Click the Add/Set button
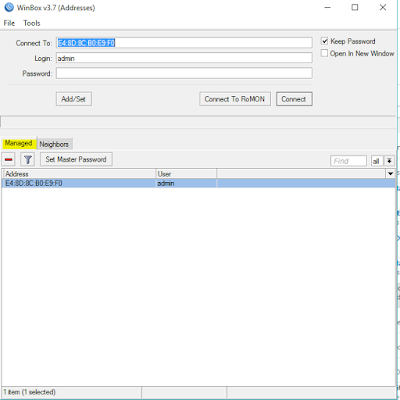Screen dimensions: 400x400 [74, 99]
